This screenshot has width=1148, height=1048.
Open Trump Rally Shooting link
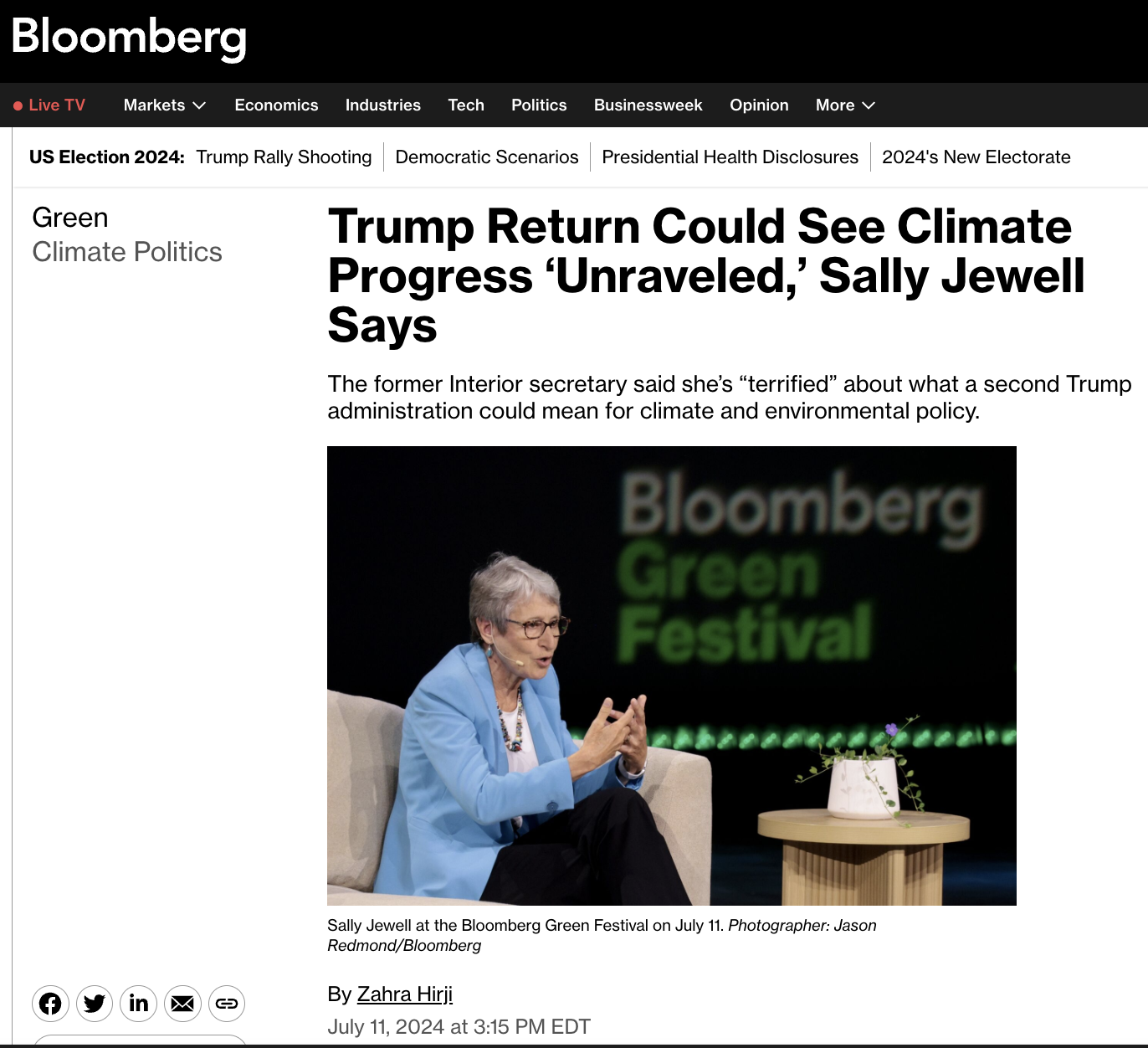click(284, 157)
